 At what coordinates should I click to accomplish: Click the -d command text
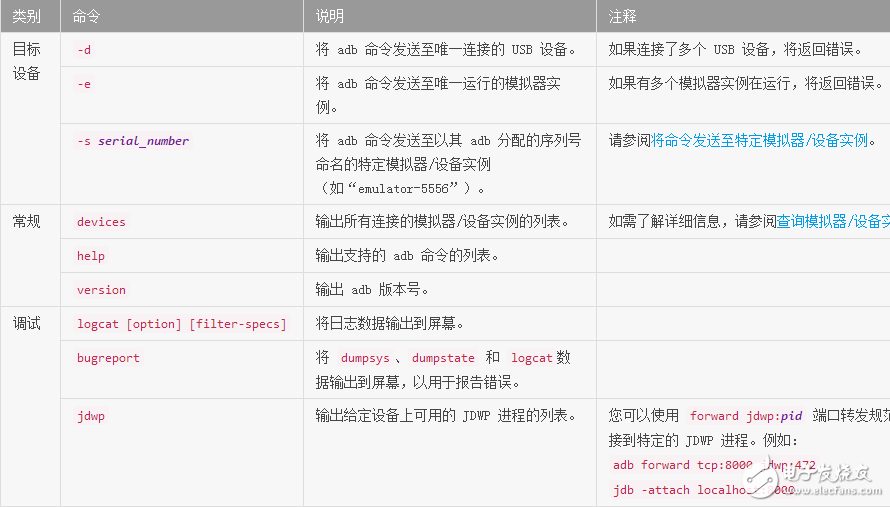coord(84,49)
